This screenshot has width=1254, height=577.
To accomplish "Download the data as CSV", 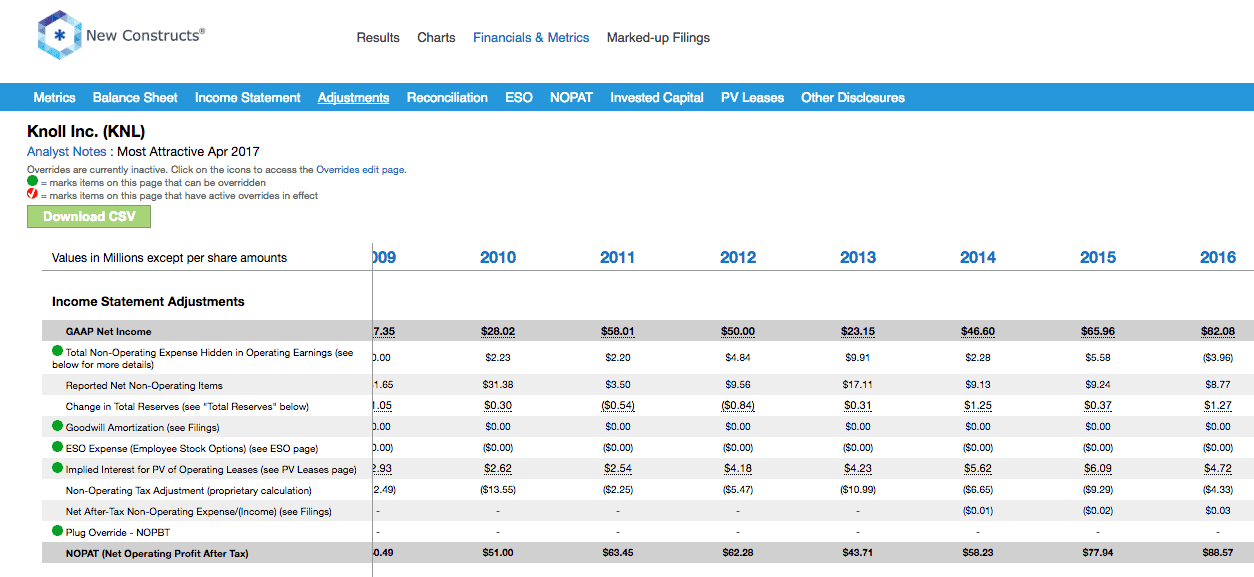I will [x=89, y=216].
